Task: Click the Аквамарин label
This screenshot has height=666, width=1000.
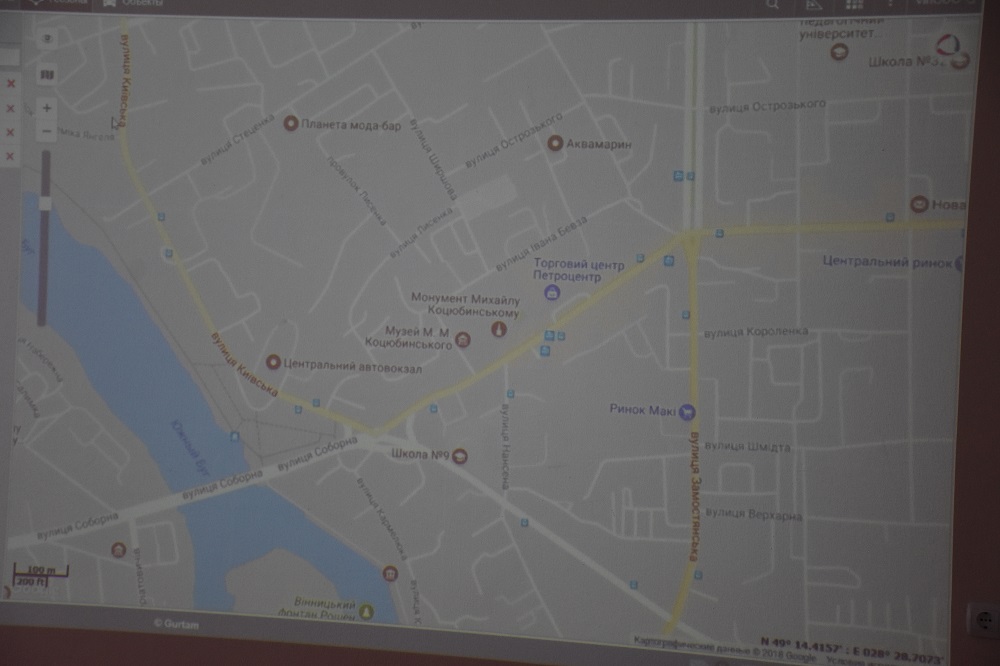Action: [x=598, y=144]
